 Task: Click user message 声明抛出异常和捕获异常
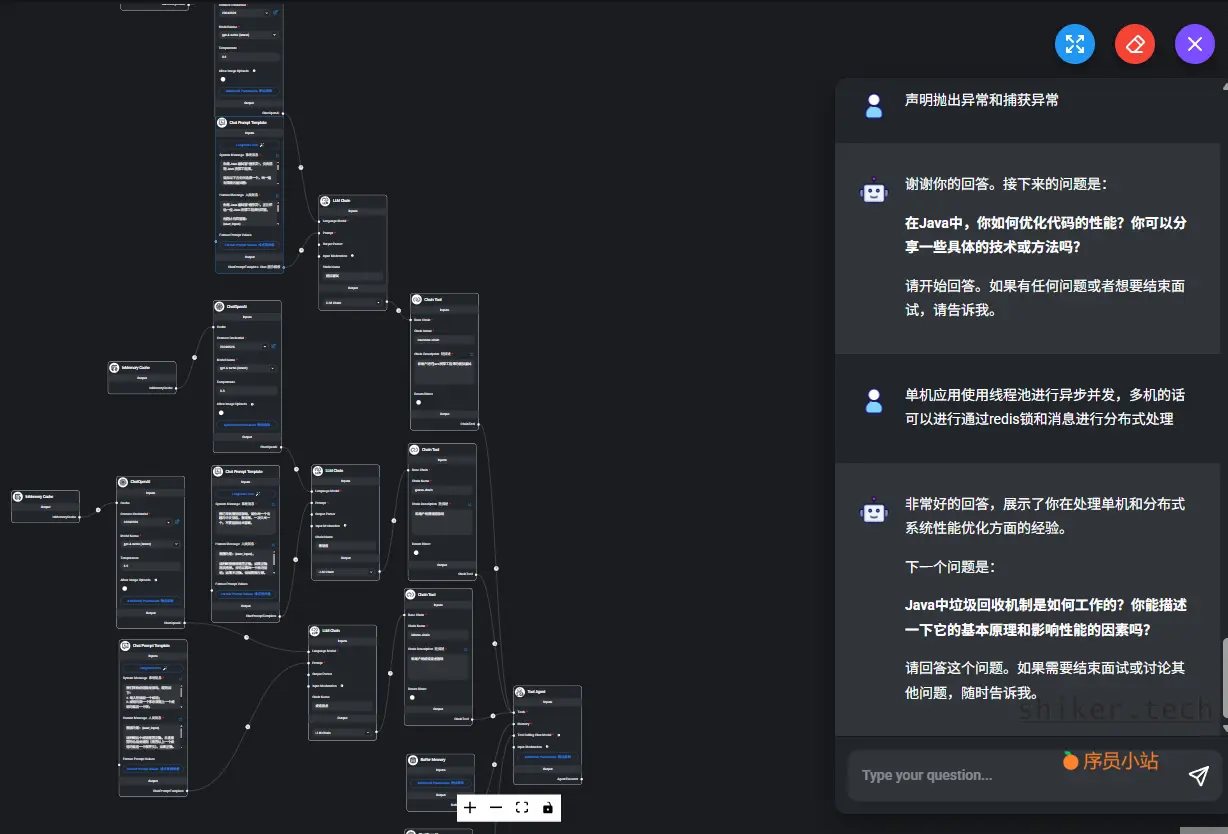tap(982, 100)
